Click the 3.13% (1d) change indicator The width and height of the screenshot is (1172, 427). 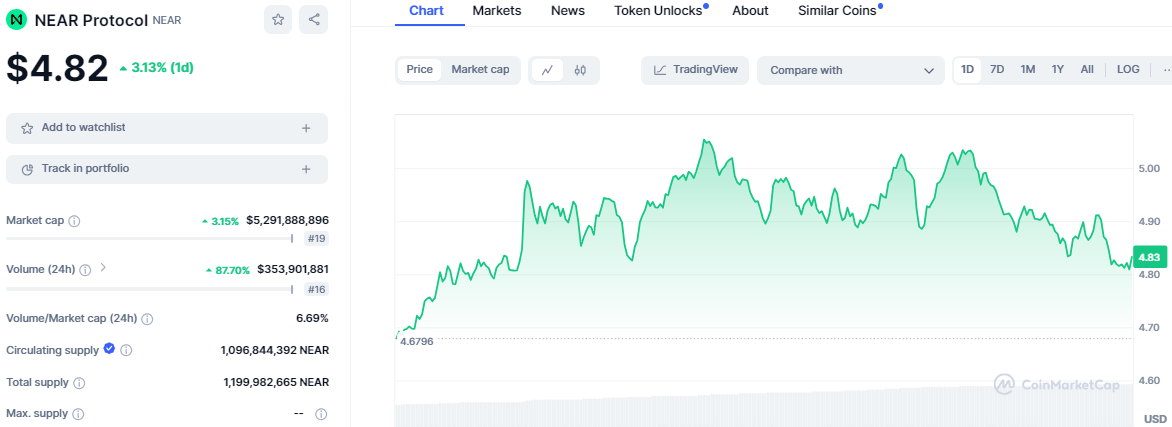(x=156, y=67)
